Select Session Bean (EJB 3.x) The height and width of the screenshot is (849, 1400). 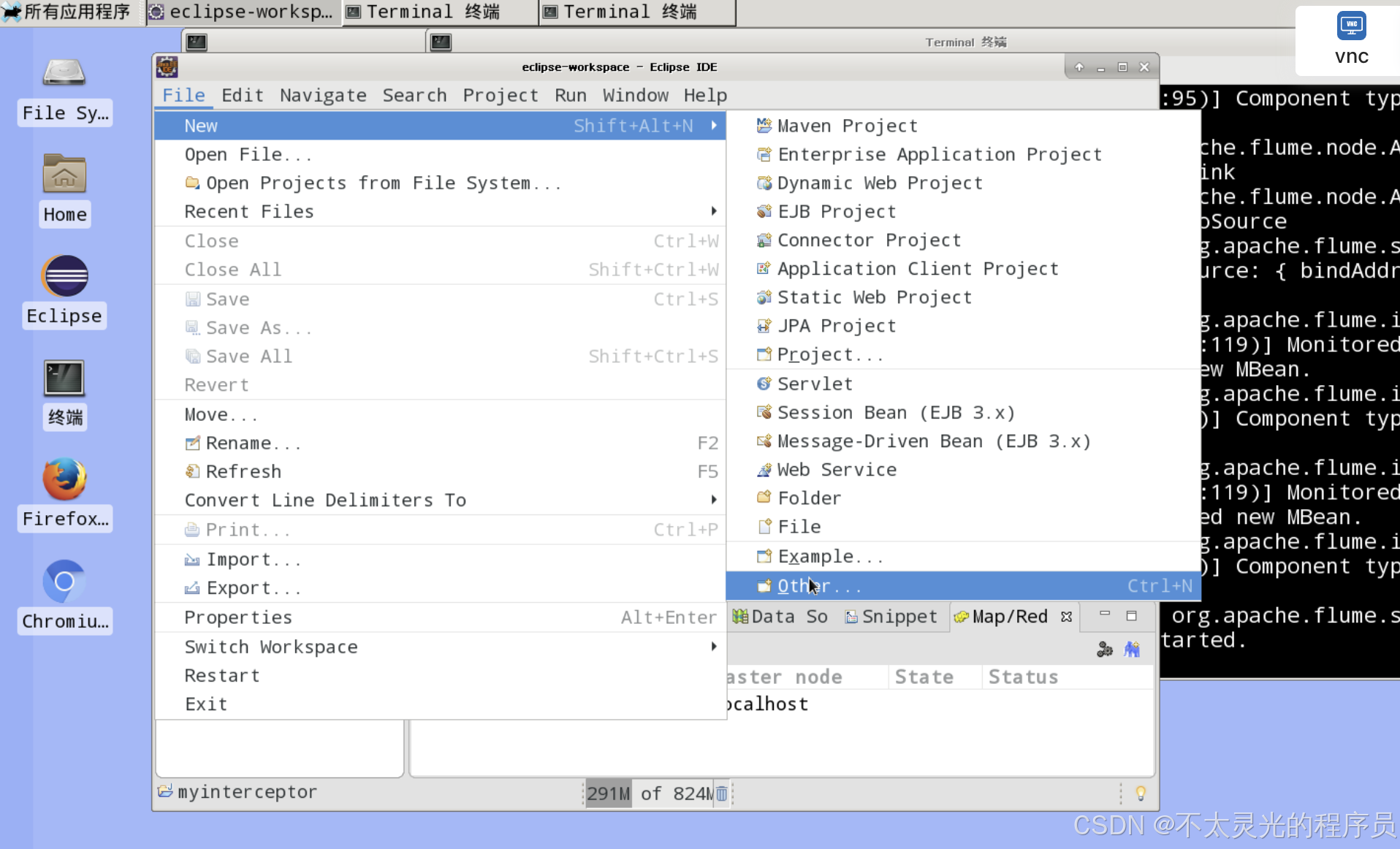963,412
